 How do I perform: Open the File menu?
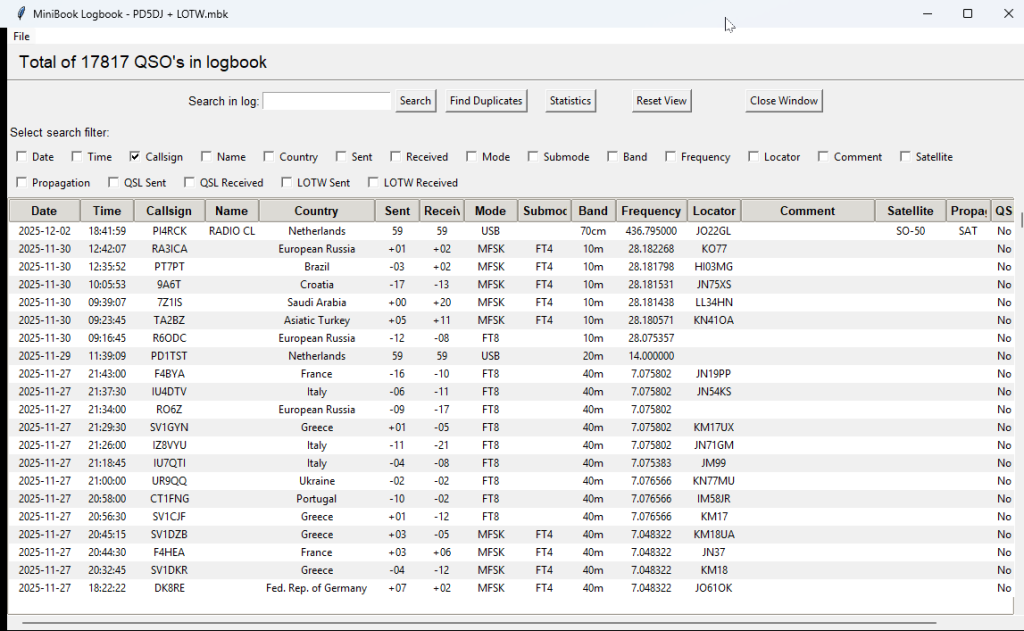[21, 36]
